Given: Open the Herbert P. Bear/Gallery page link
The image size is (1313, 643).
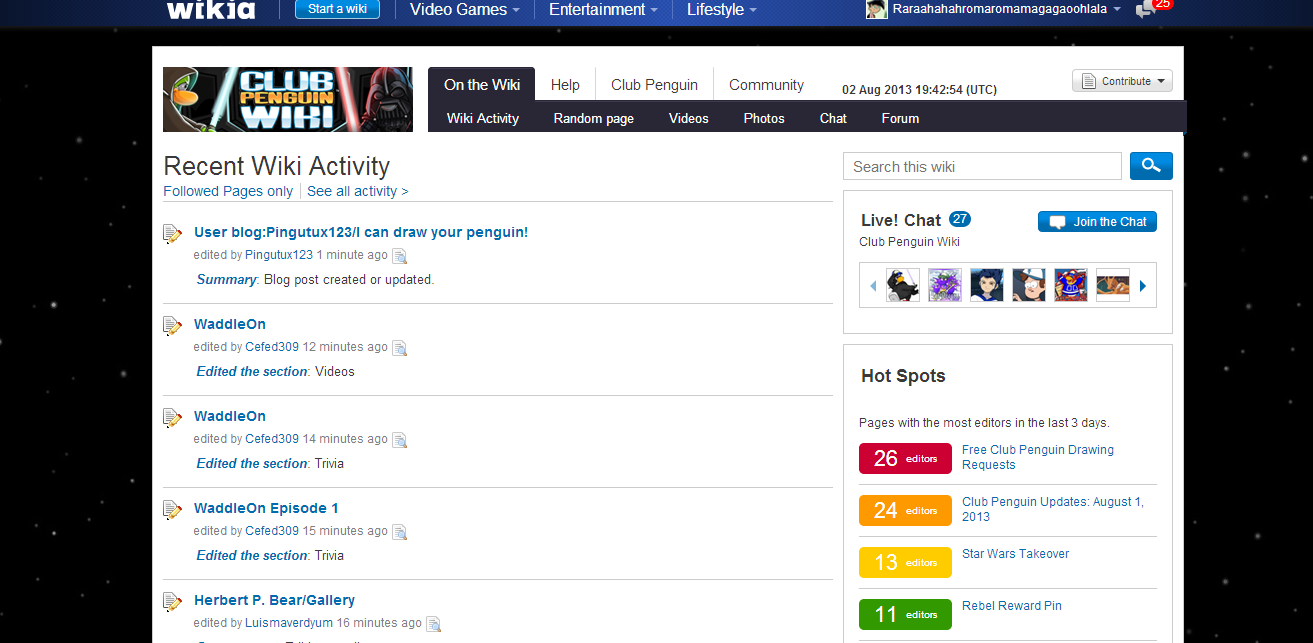Looking at the screenshot, I should click(x=274, y=600).
